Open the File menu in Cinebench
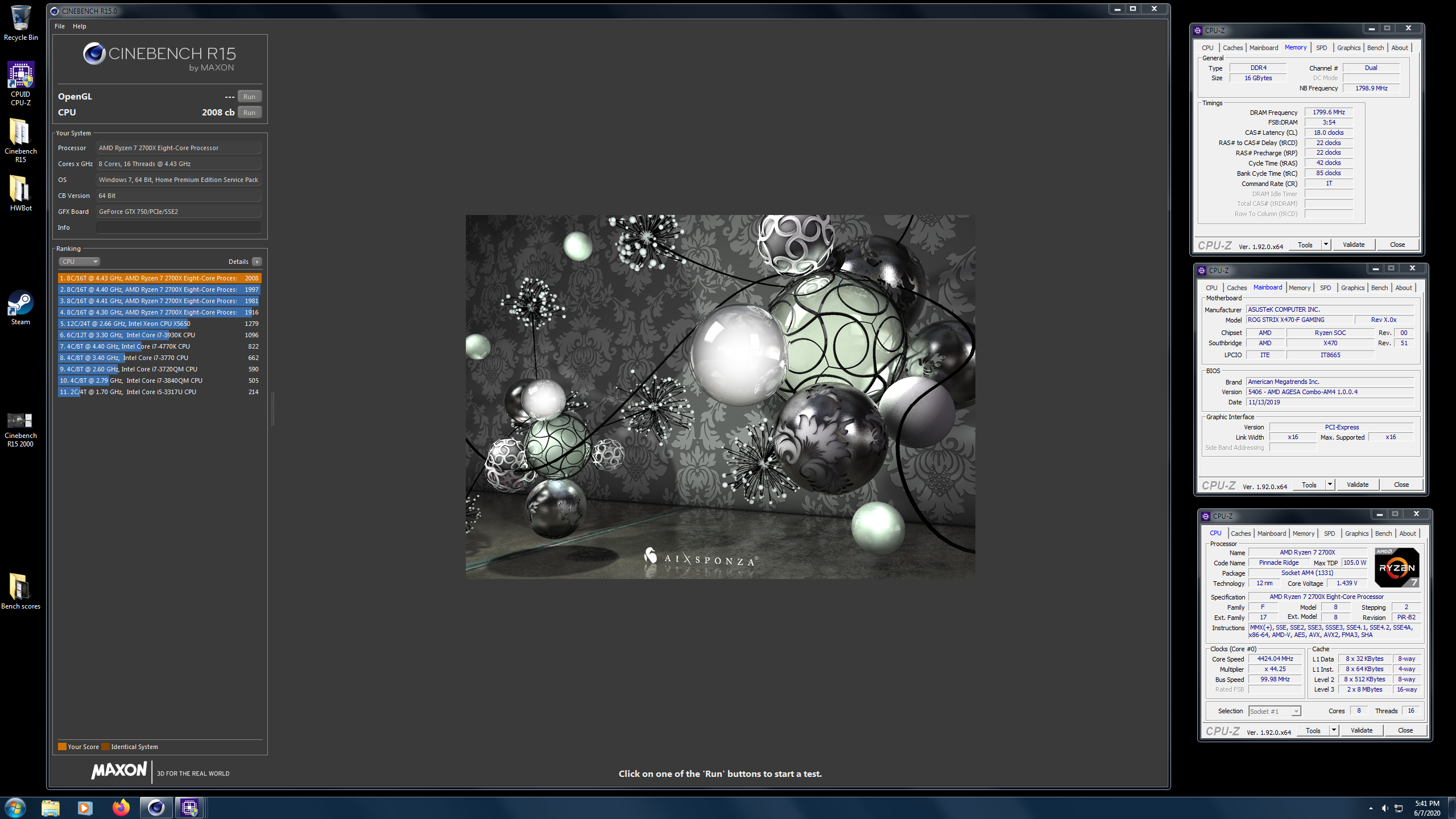This screenshot has width=1456, height=819. (60, 26)
